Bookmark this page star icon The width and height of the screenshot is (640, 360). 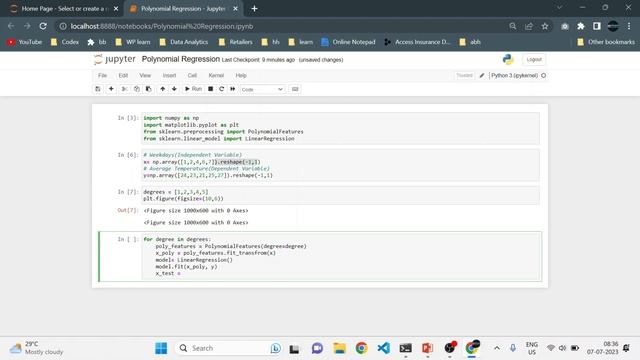[x=545, y=26]
